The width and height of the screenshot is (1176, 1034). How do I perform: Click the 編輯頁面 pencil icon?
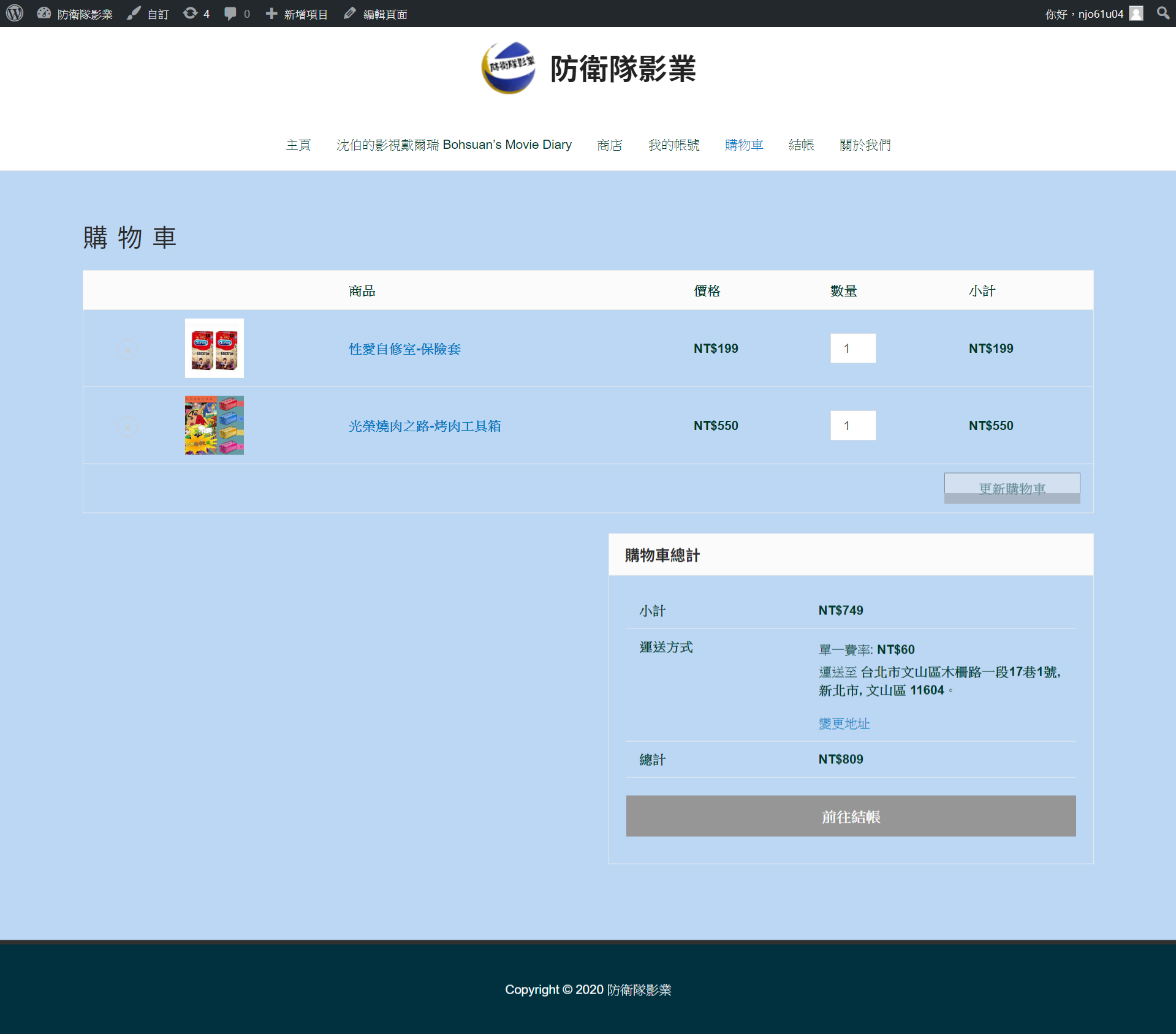[x=350, y=13]
